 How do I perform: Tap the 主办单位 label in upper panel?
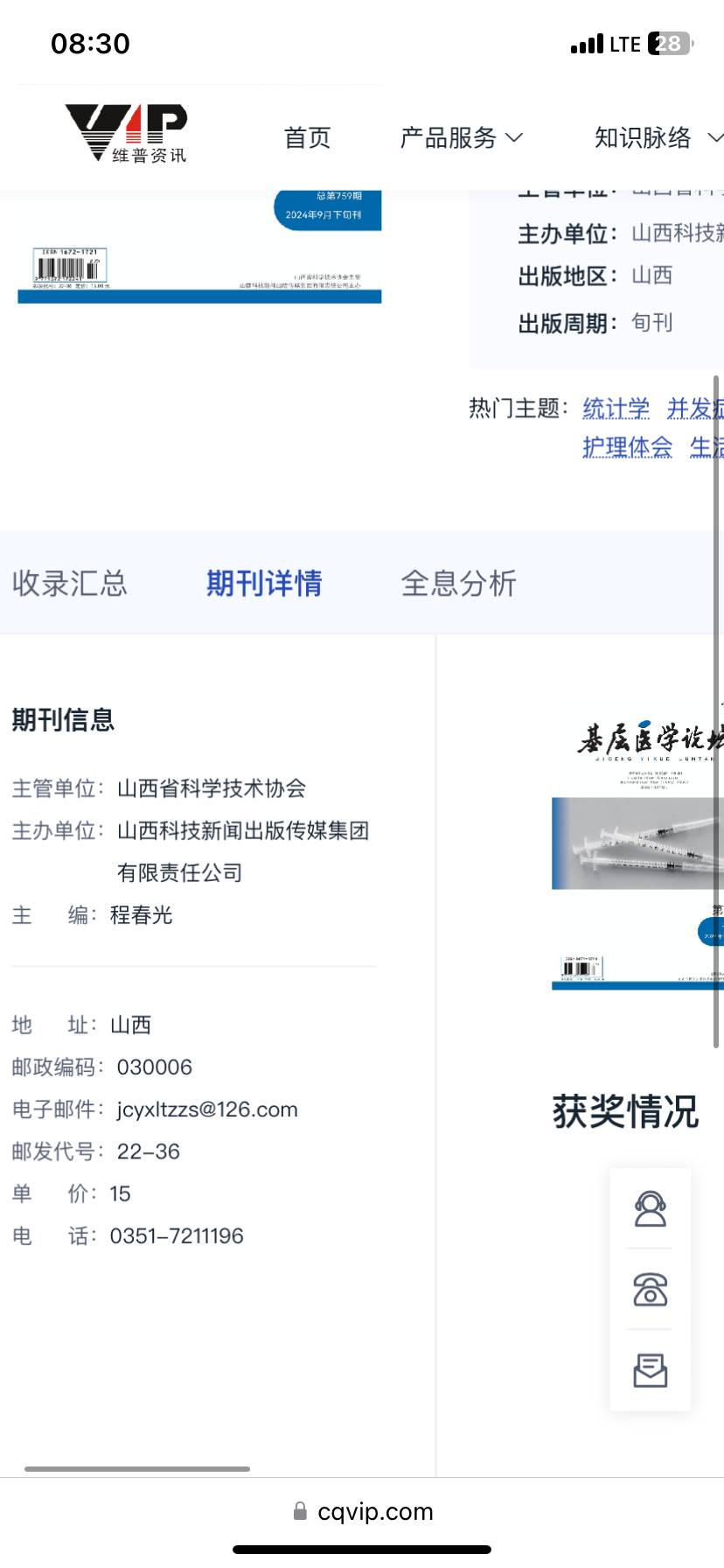click(x=567, y=234)
